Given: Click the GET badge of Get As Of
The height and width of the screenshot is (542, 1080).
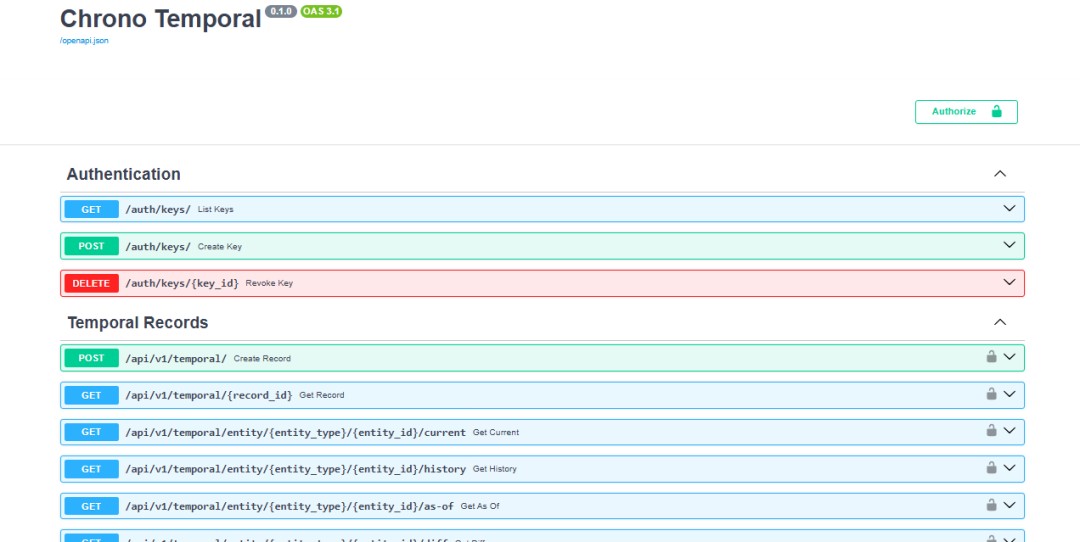Looking at the screenshot, I should pos(92,506).
